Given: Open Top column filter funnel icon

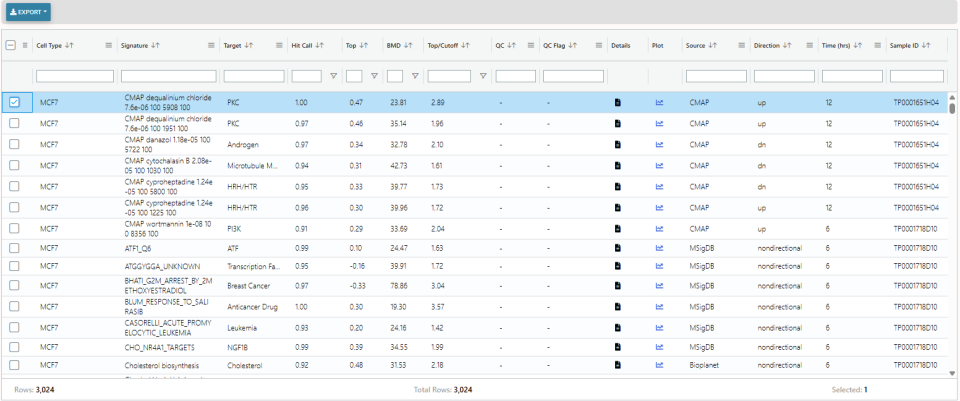Looking at the screenshot, I should (x=374, y=76).
